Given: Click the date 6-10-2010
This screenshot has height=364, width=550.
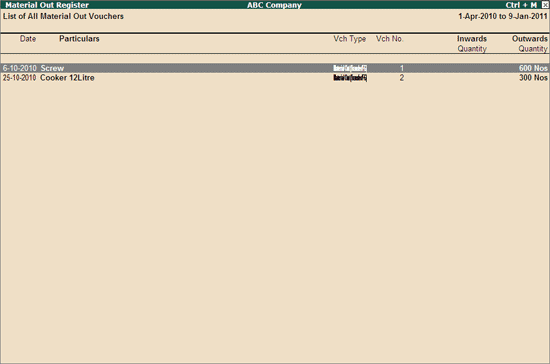Looking at the screenshot, I should point(20,68).
